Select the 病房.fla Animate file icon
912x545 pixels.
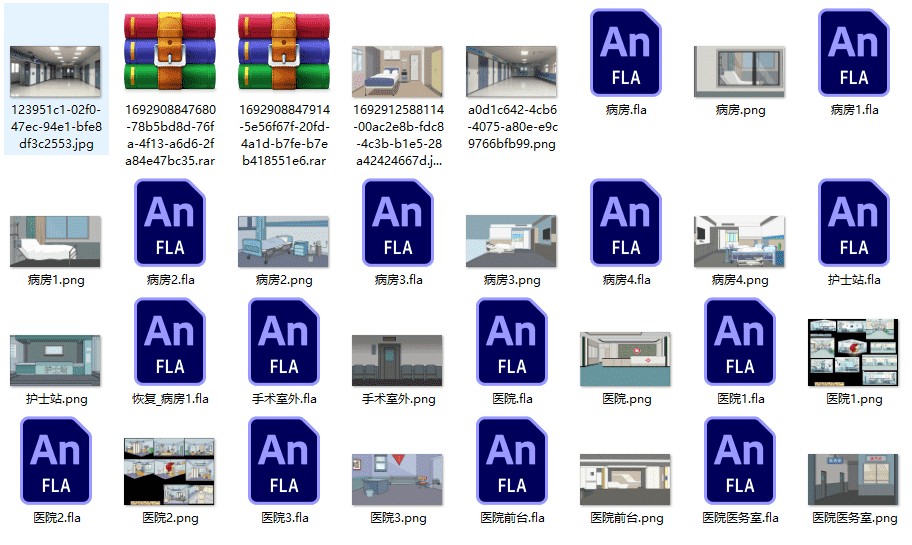[x=626, y=50]
